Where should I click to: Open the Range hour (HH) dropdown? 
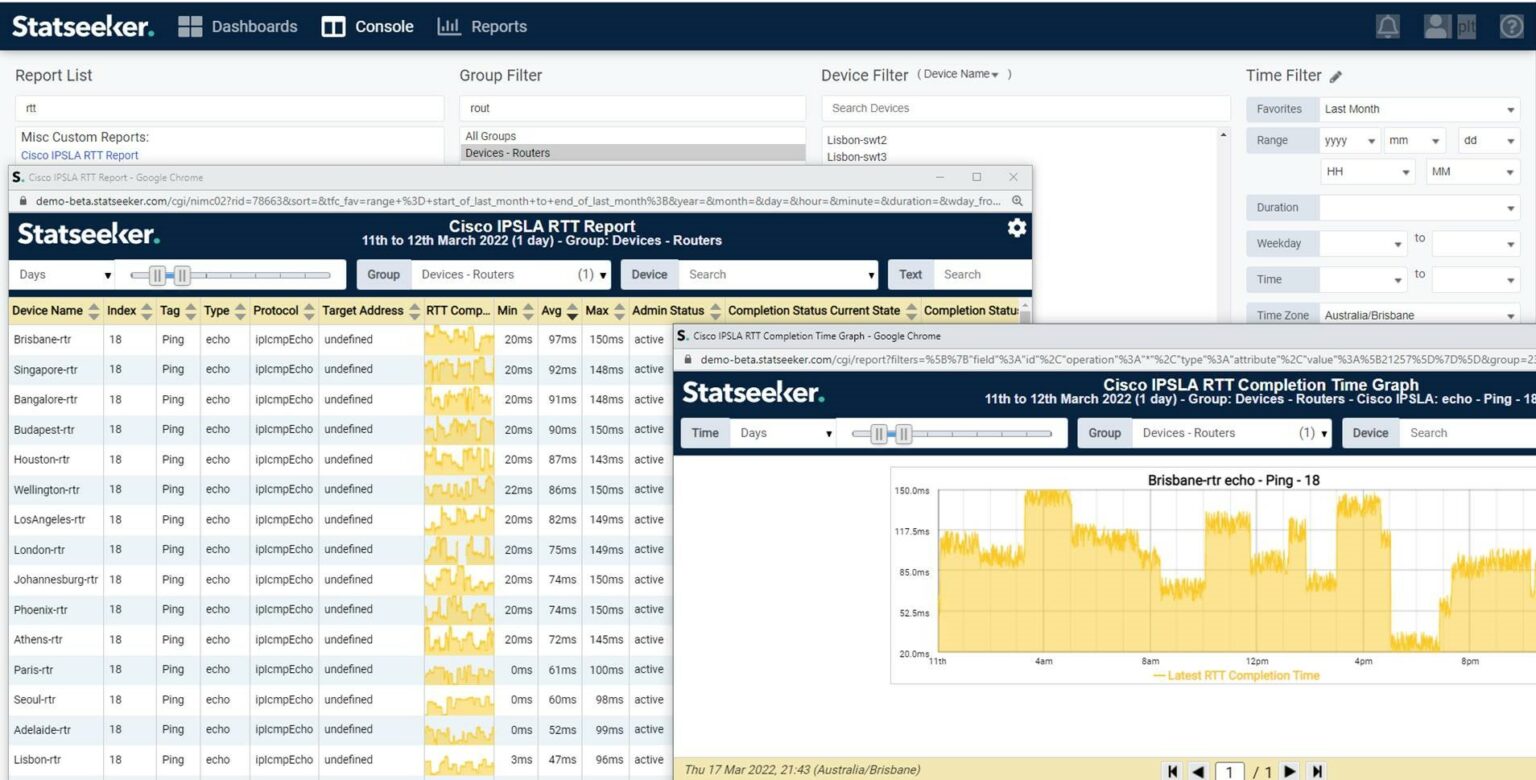coord(1369,172)
